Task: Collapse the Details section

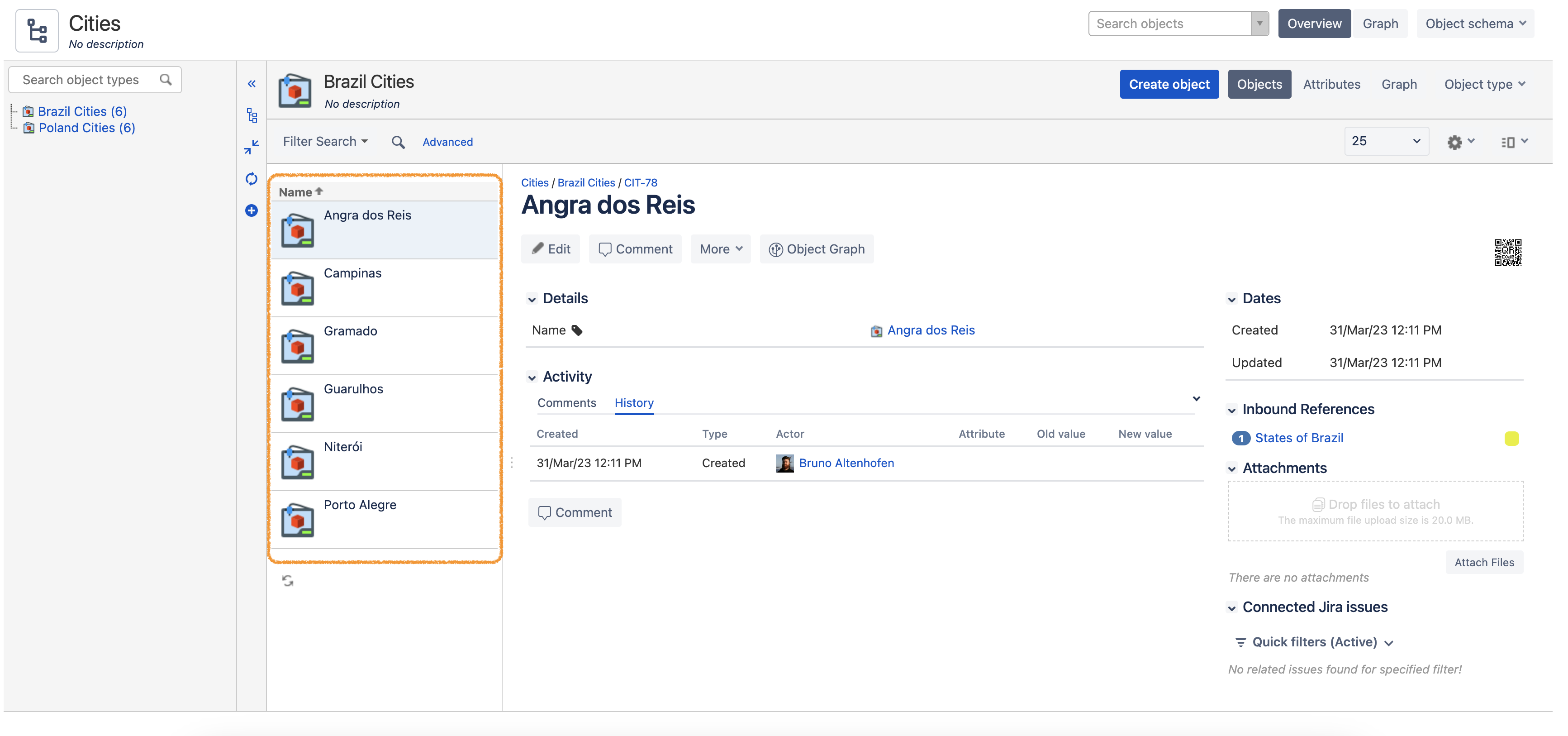Action: [532, 299]
